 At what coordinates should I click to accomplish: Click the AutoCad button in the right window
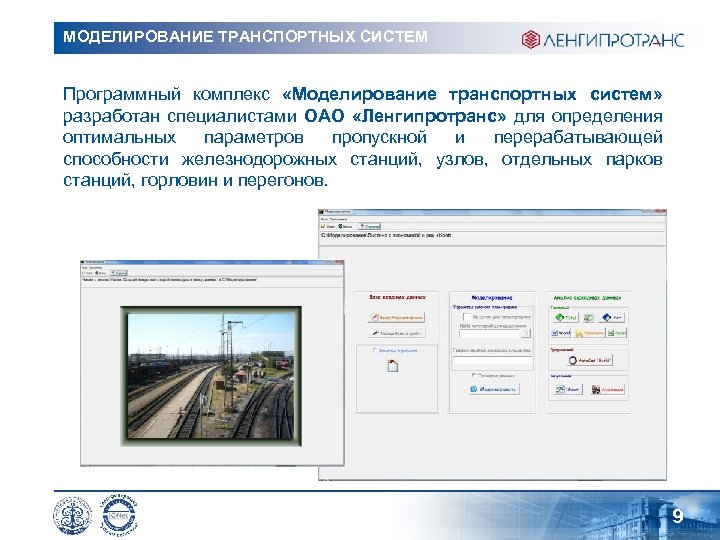pyautogui.click(x=590, y=360)
